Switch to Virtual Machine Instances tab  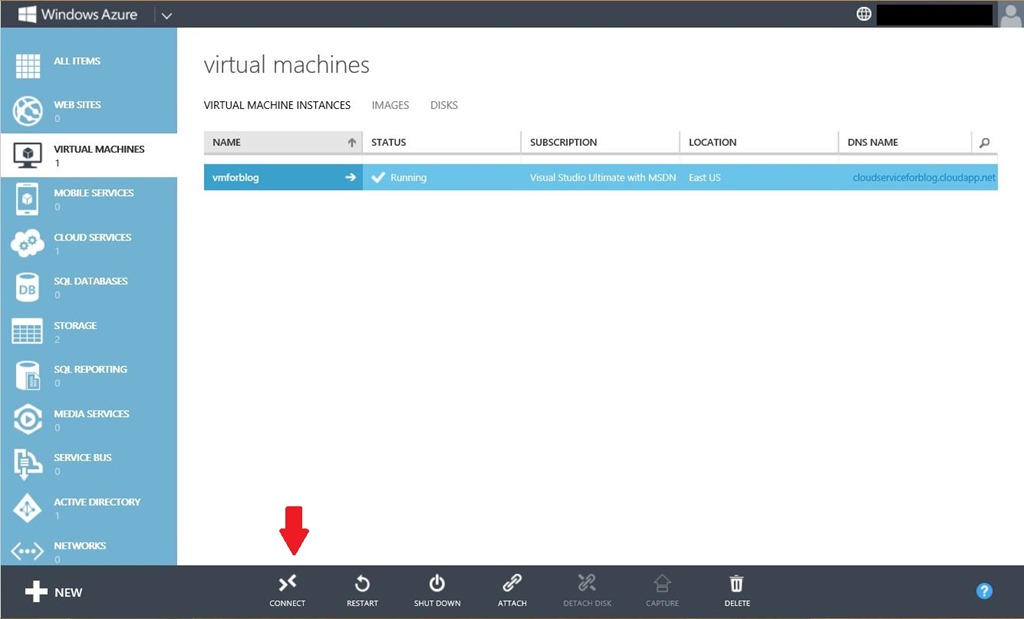tap(277, 105)
